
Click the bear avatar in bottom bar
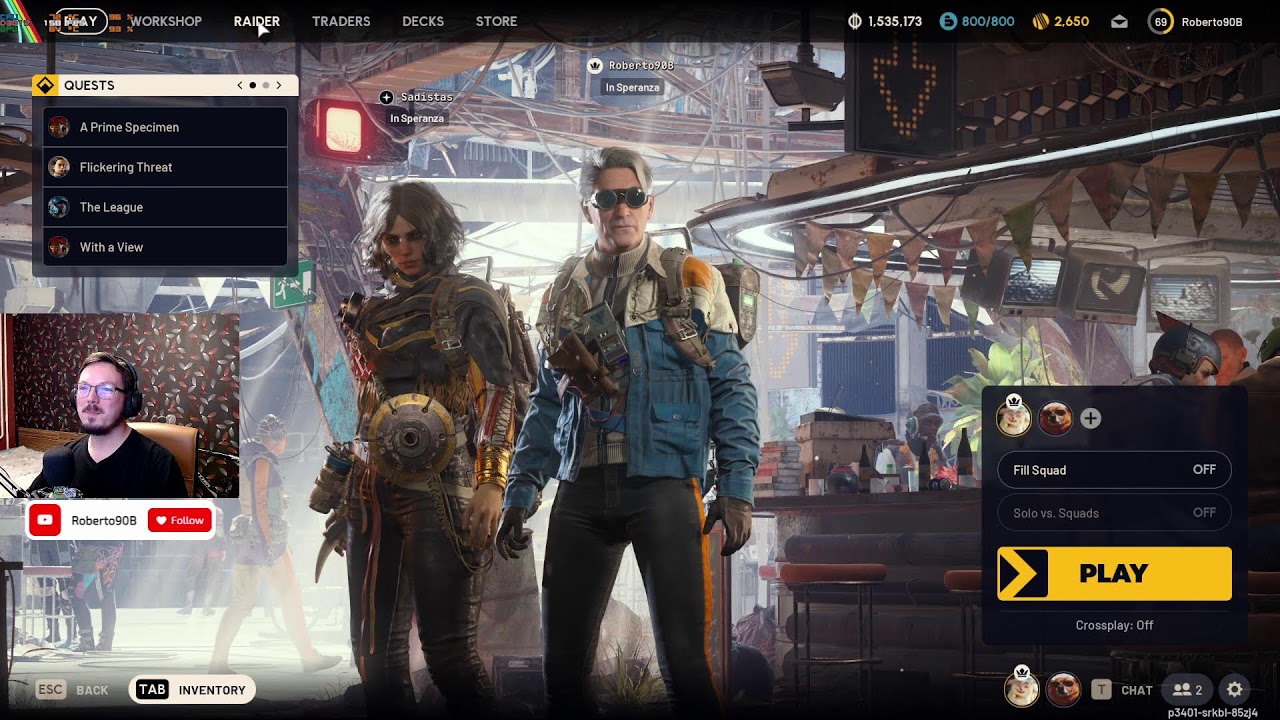(x=1063, y=690)
